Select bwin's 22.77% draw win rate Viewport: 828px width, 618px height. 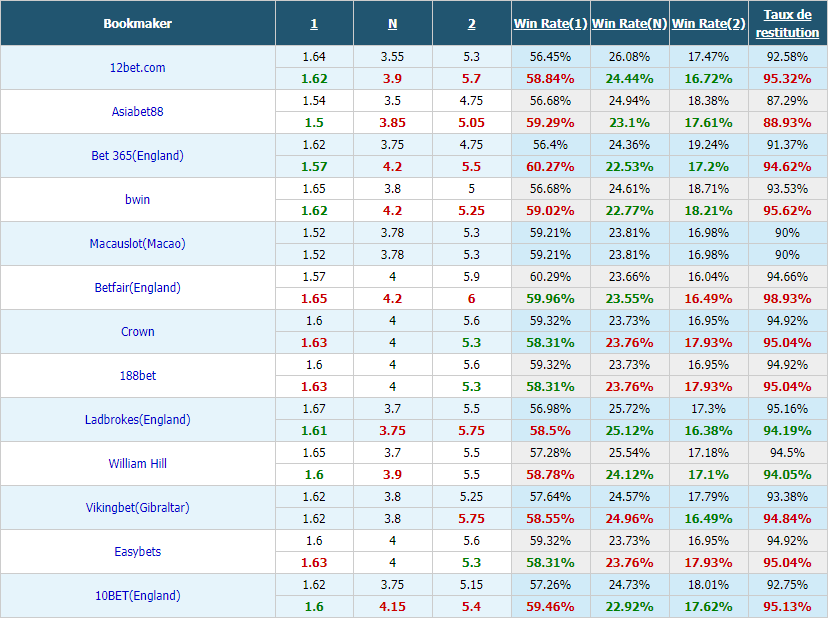(629, 211)
